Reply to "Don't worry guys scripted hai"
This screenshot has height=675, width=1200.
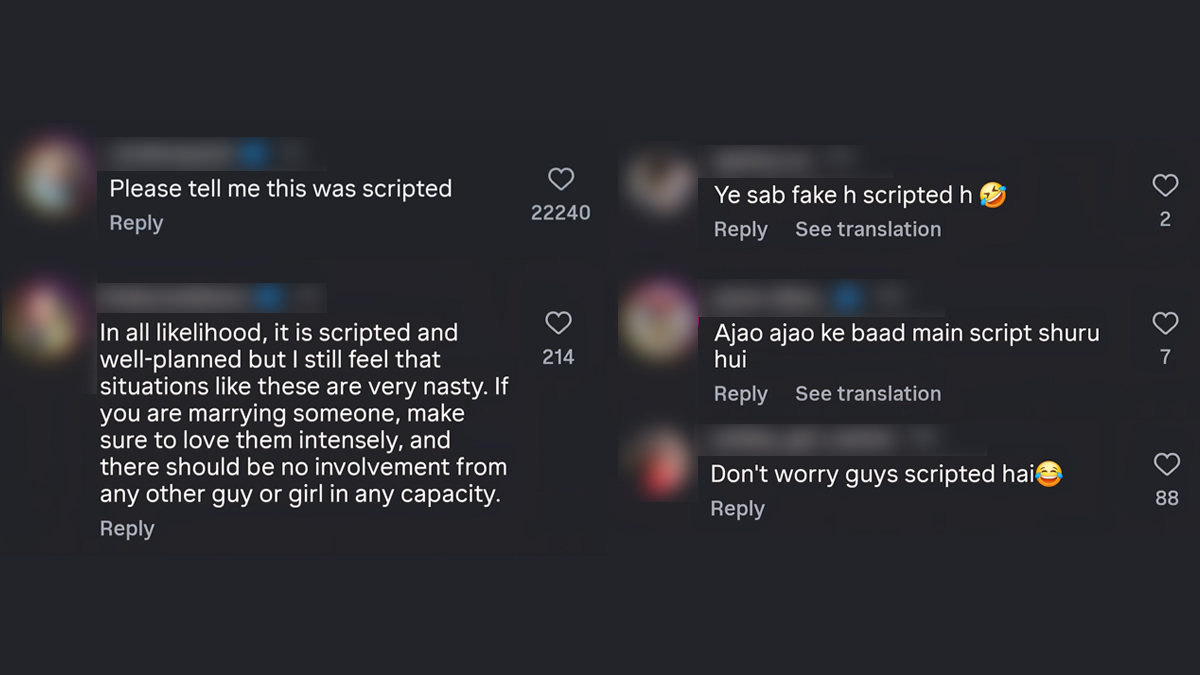tap(737, 508)
